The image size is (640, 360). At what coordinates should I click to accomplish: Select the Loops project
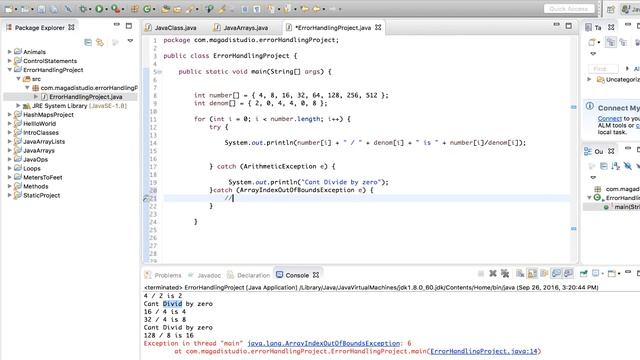32,169
